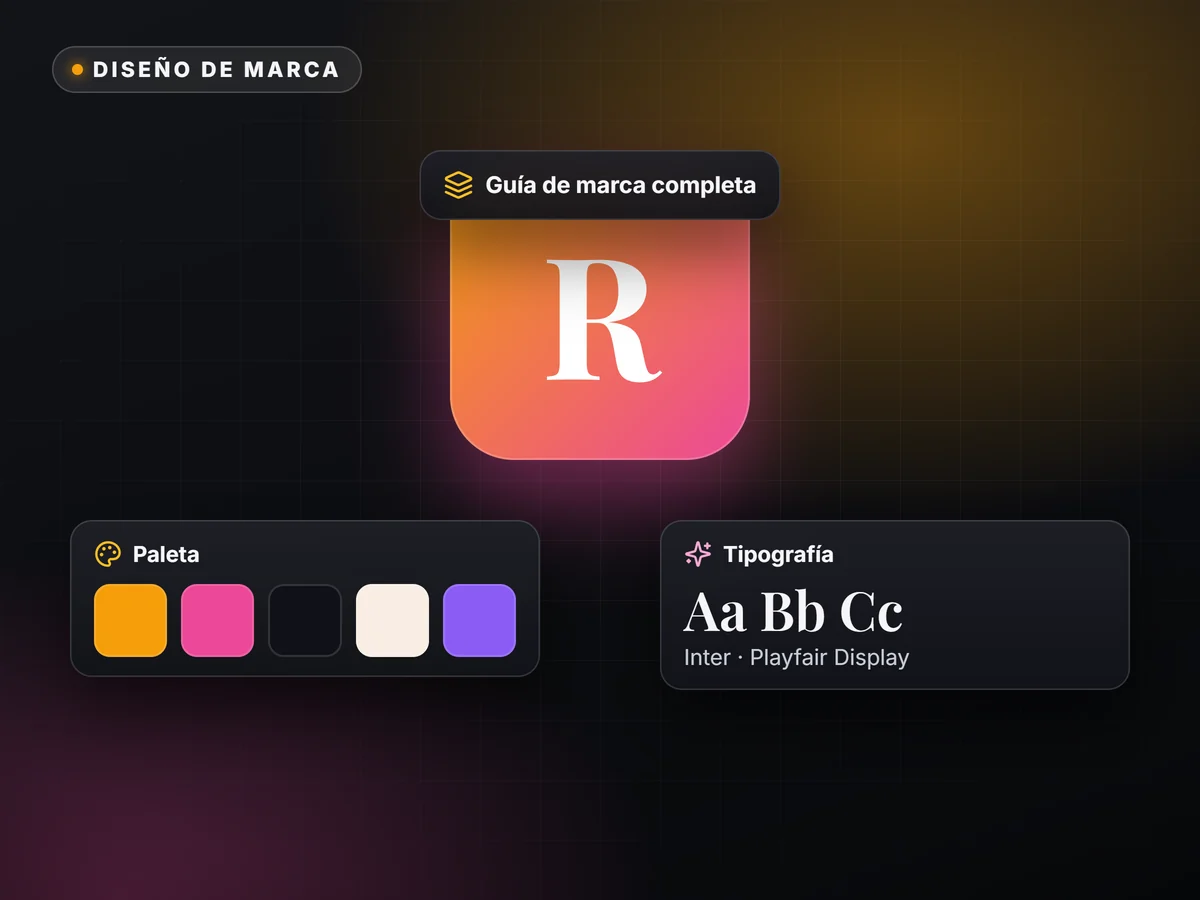Select the pink color swatch
The image size is (1200, 900).
click(x=217, y=620)
